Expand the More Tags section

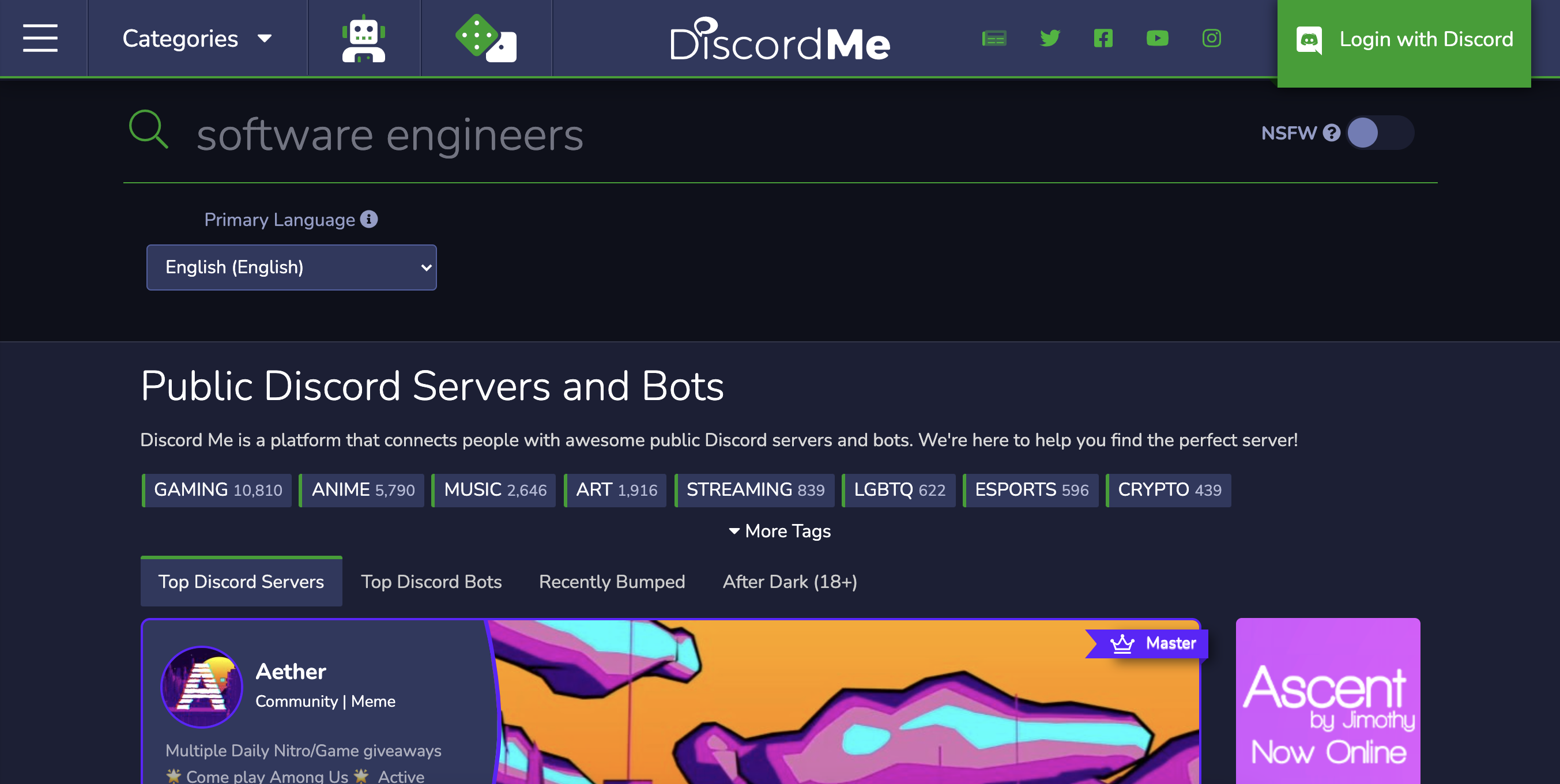pyautogui.click(x=779, y=531)
